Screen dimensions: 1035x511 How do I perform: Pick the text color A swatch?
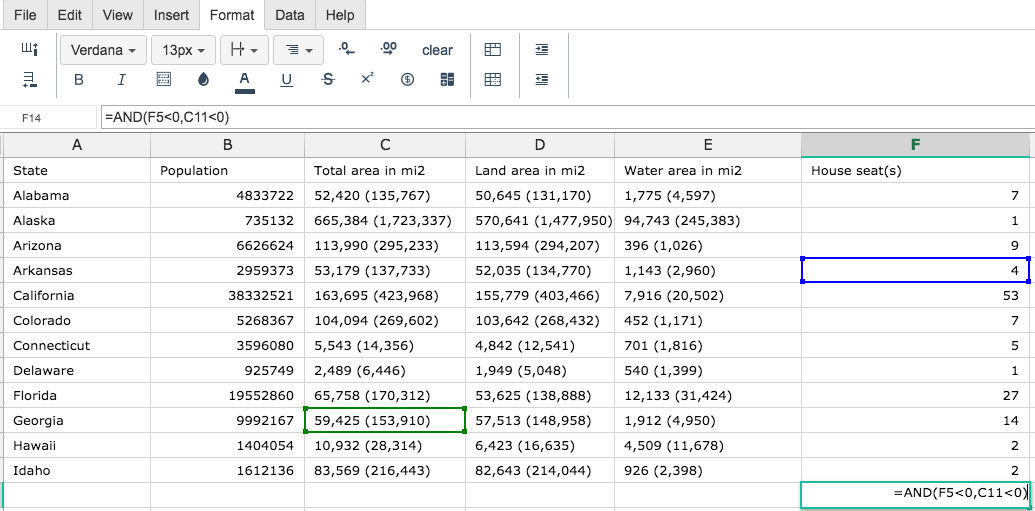click(x=245, y=80)
